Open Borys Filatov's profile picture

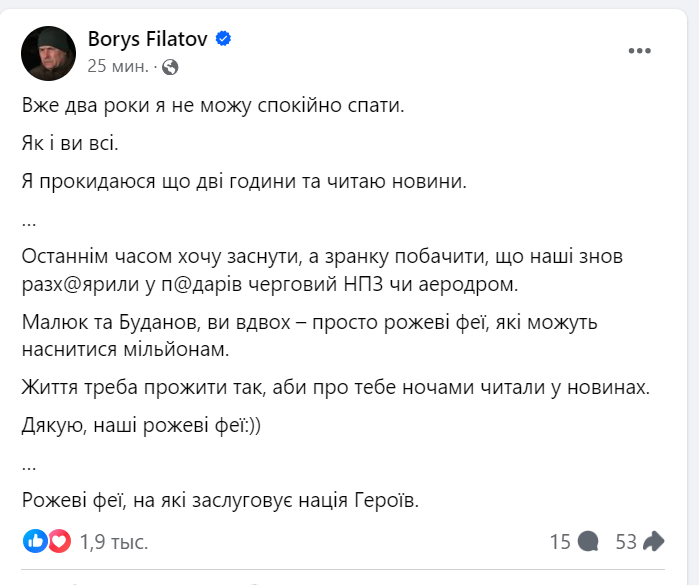click(47, 51)
